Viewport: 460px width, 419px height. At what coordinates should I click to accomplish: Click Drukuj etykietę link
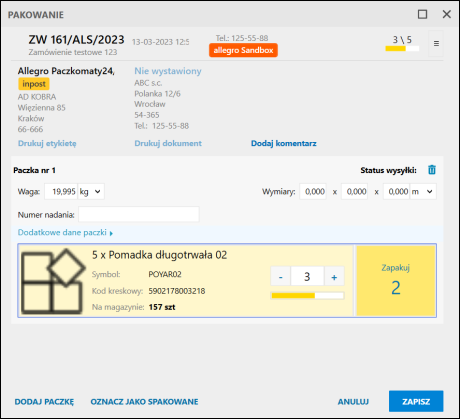pos(47,143)
